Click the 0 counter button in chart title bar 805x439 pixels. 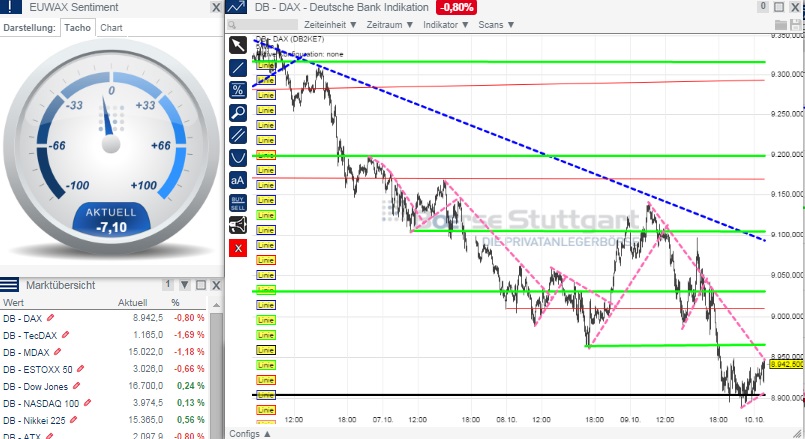(763, 7)
